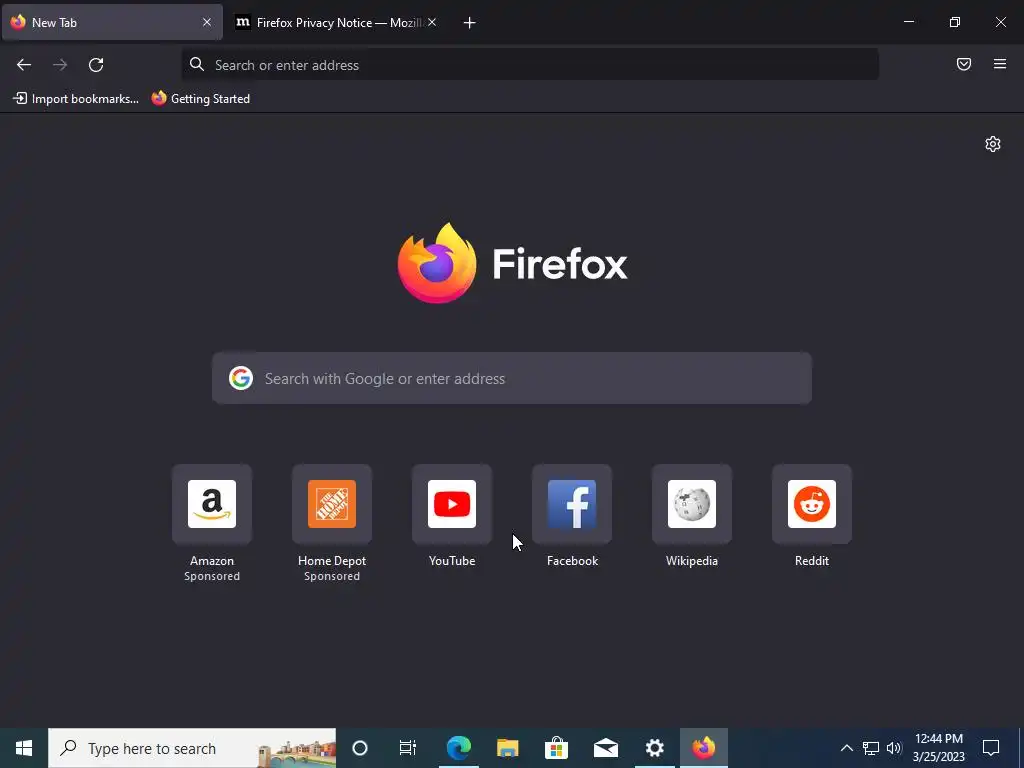
Task: Open the Save to Pocket icon
Action: (x=964, y=64)
